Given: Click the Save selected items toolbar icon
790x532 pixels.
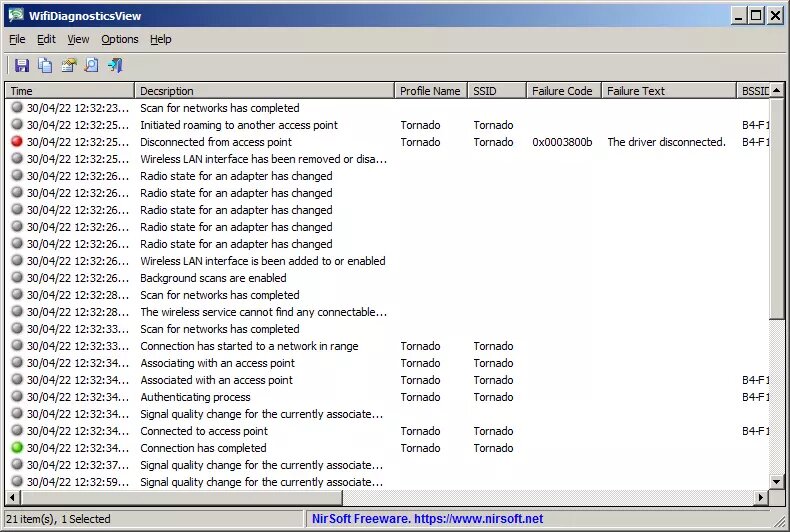Looking at the screenshot, I should pyautogui.click(x=22, y=66).
